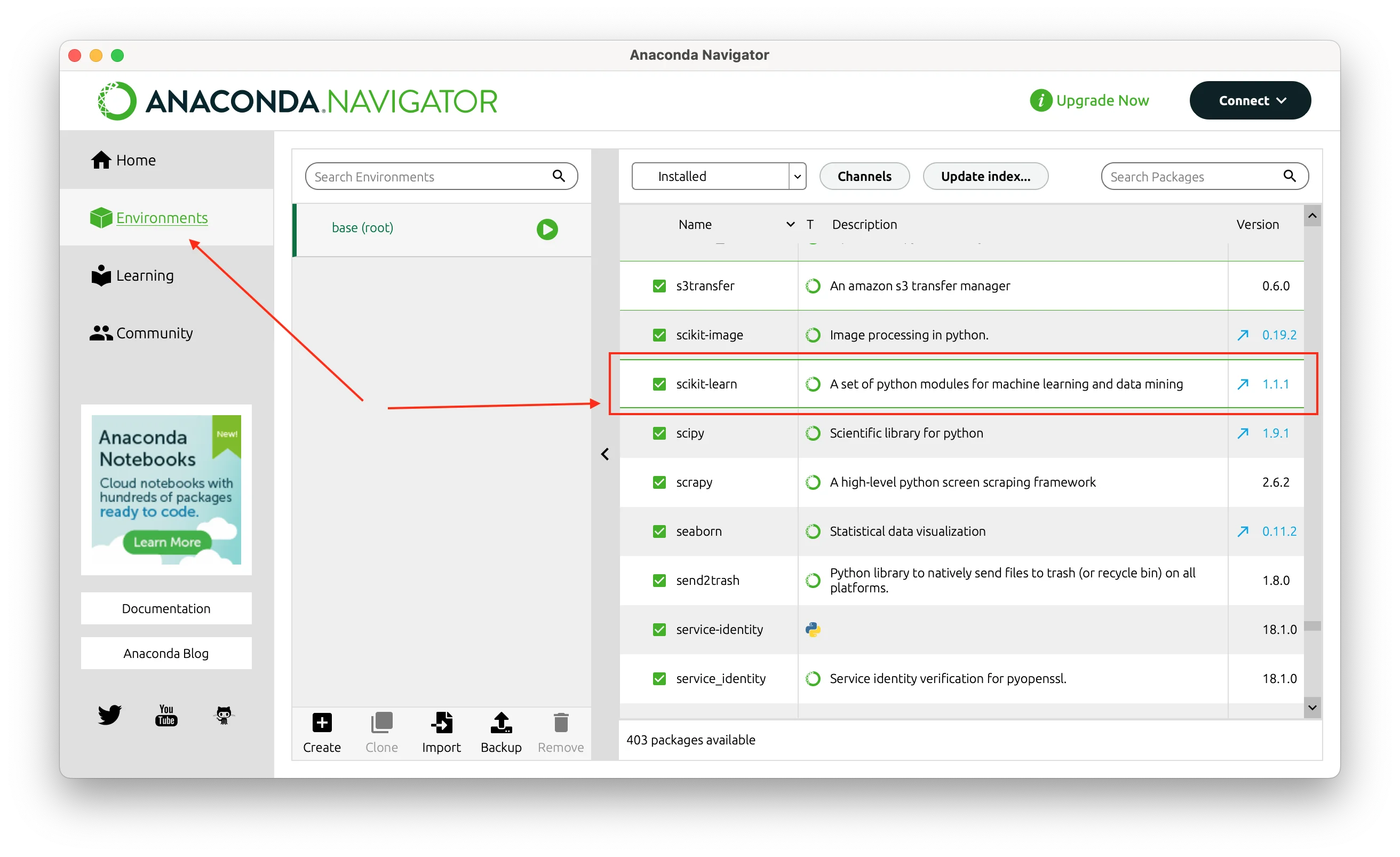
Task: Uncheck the scipy package checkbox
Action: pyautogui.click(x=659, y=433)
